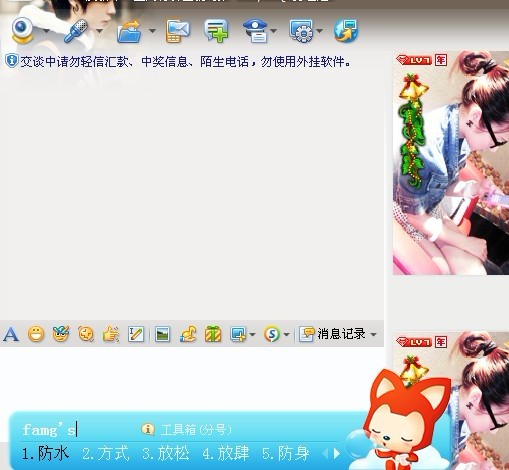This screenshot has height=470, width=509.
Task: Open the contact's large QQ show photo
Action: pos(451,163)
